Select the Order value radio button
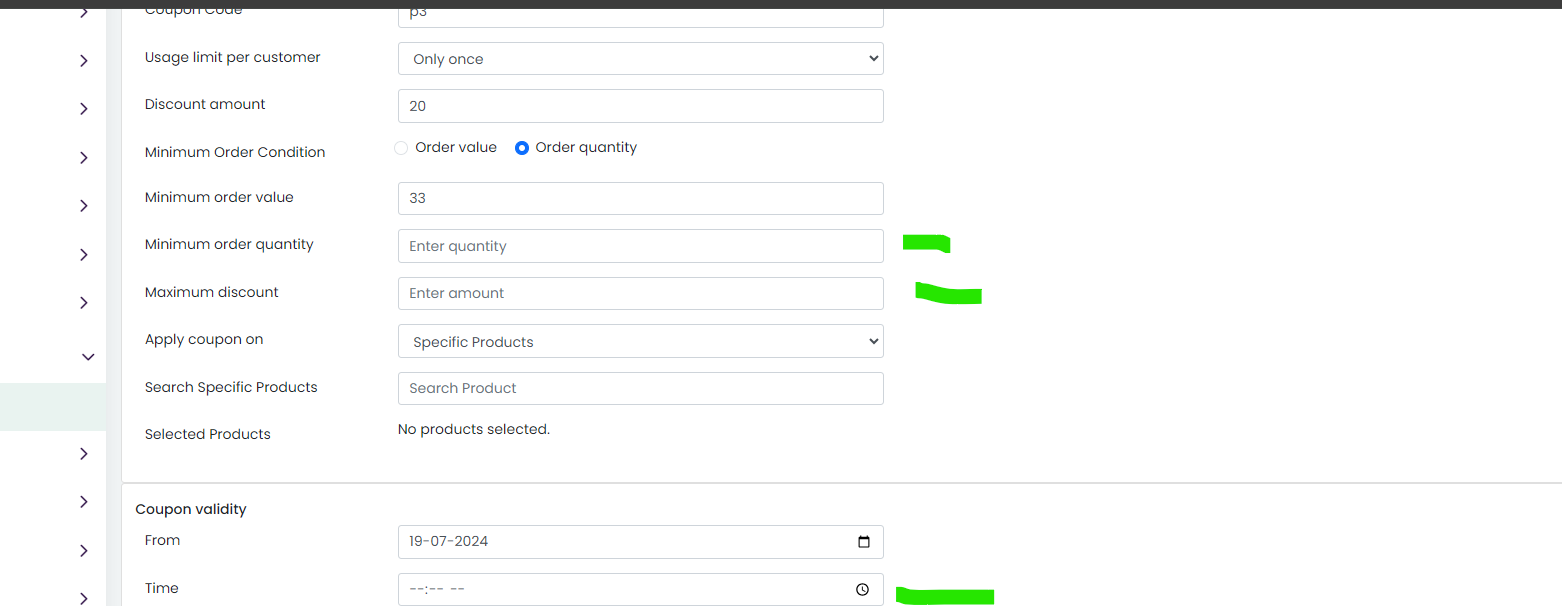 (401, 148)
